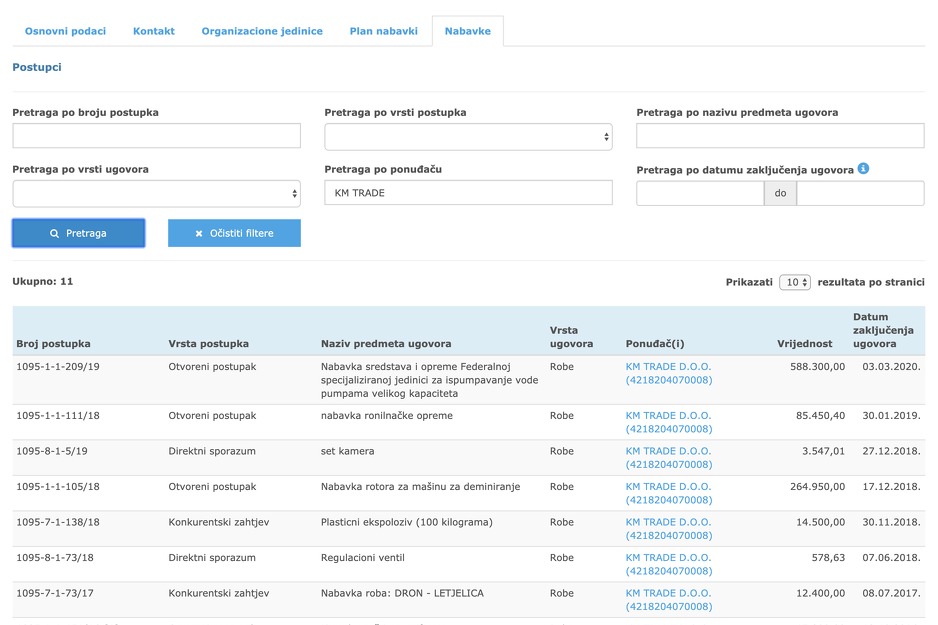
Task: Open KM TRADE D.O.O. link for 1095-1-1-209/19
Action: (x=668, y=367)
